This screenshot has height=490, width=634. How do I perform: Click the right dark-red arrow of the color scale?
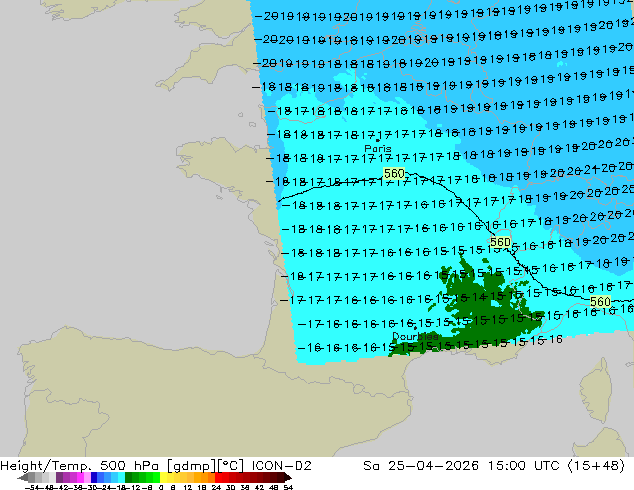click(288, 477)
